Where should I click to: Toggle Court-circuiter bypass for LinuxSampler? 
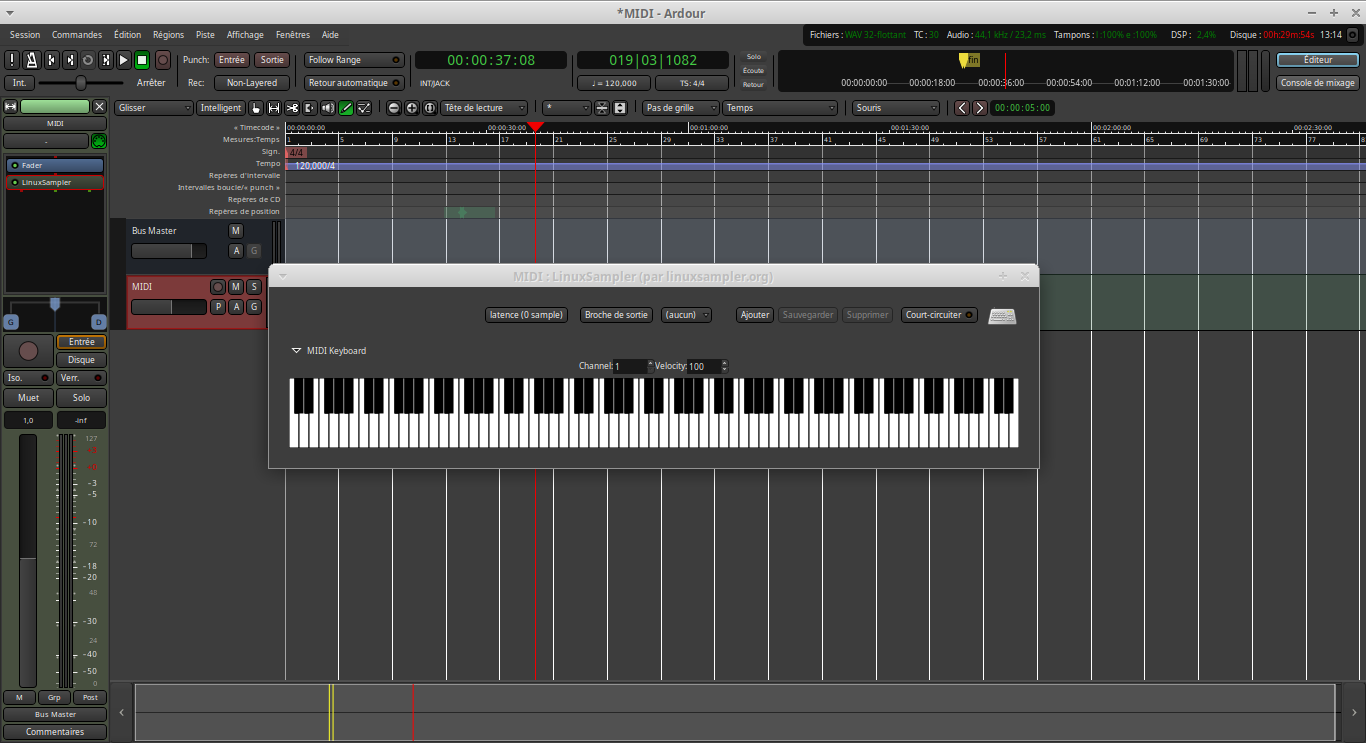tap(938, 315)
